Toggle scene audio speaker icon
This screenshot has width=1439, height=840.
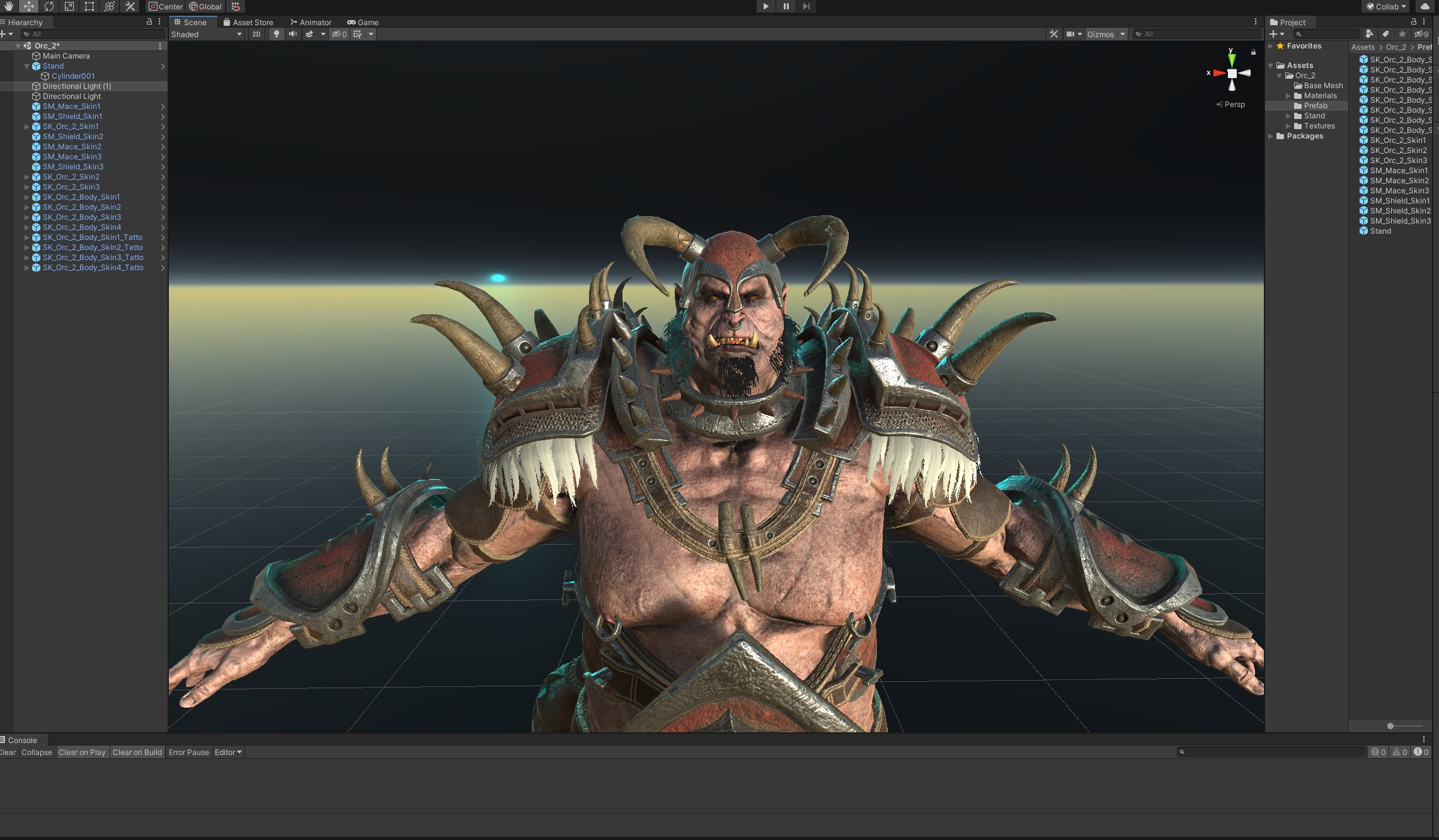[x=292, y=34]
